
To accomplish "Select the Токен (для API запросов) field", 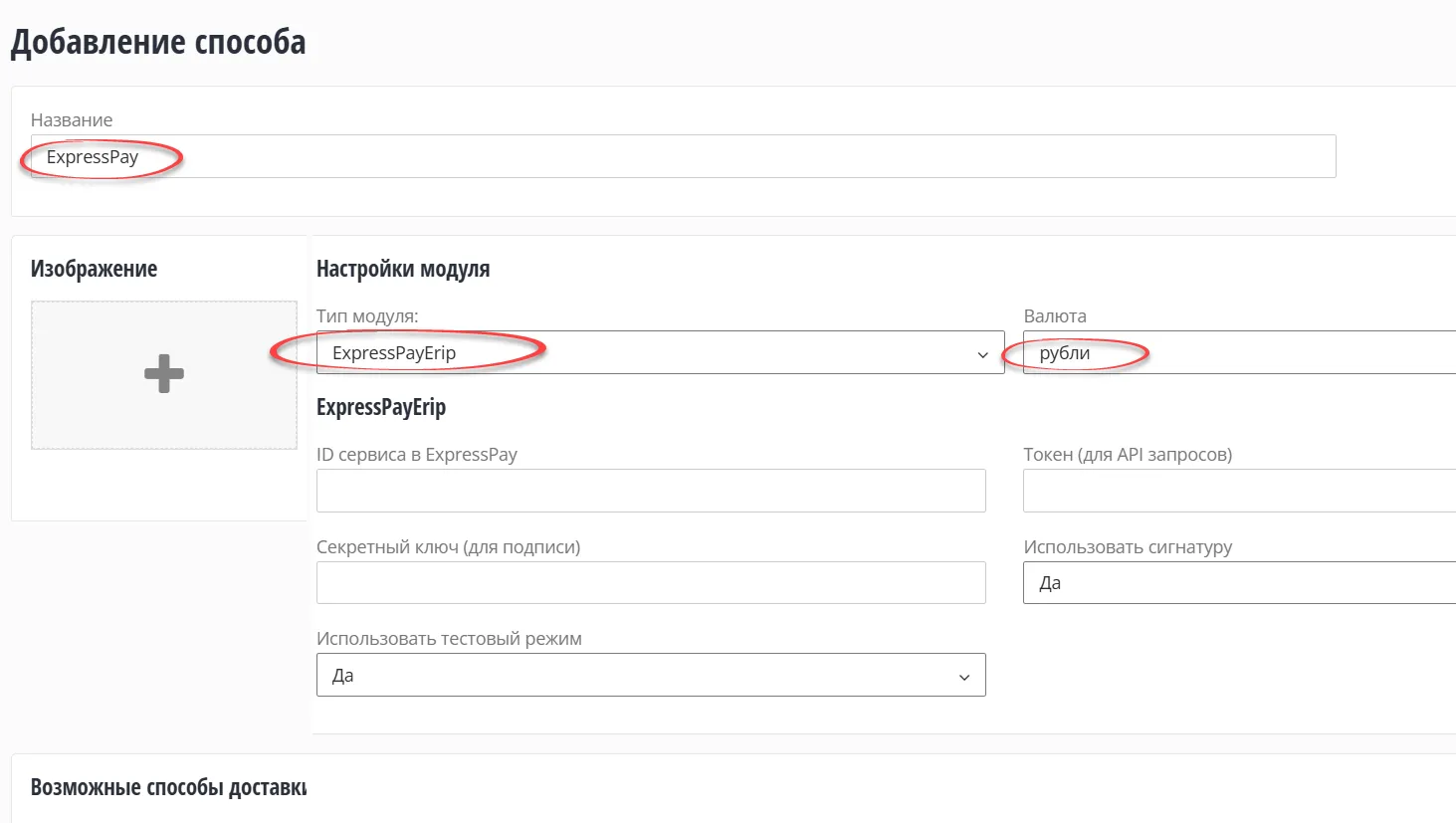I will tap(1234, 490).
